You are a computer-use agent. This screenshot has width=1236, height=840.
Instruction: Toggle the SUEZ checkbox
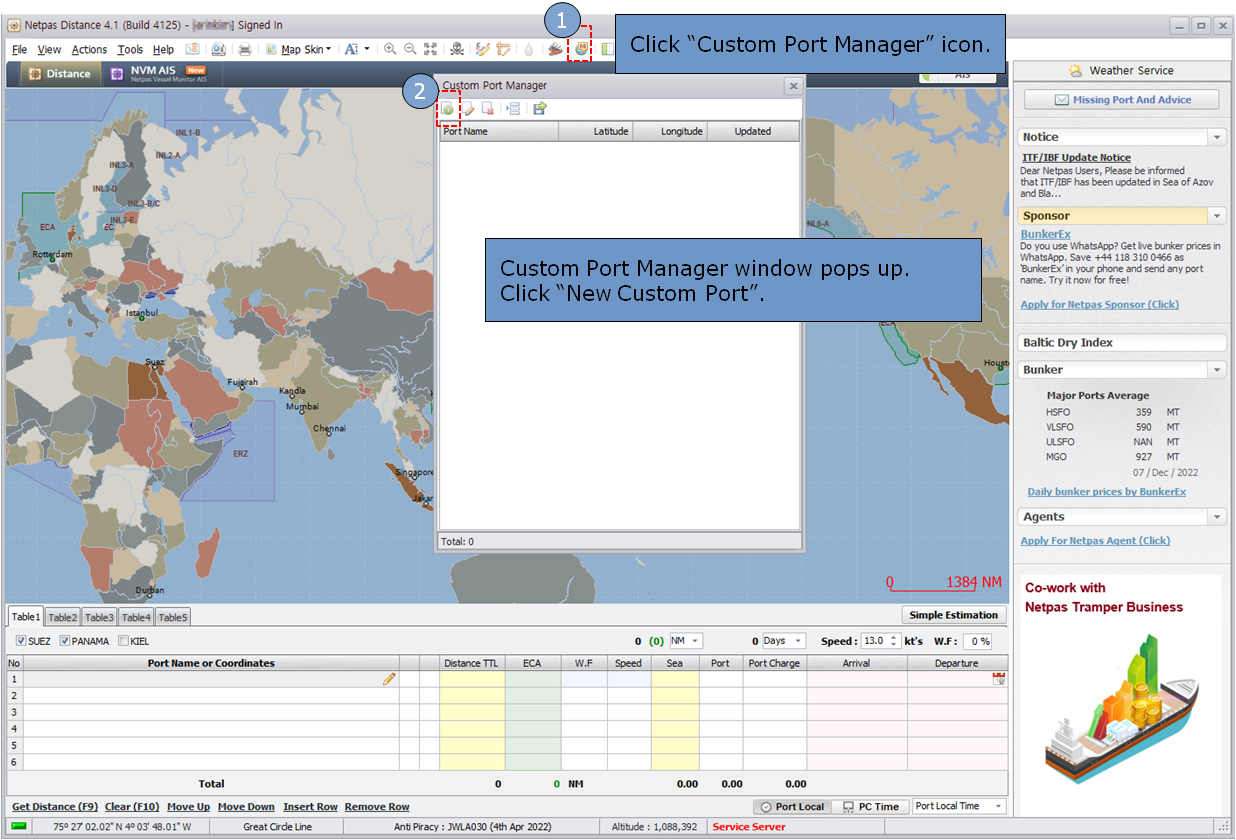pos(22,641)
